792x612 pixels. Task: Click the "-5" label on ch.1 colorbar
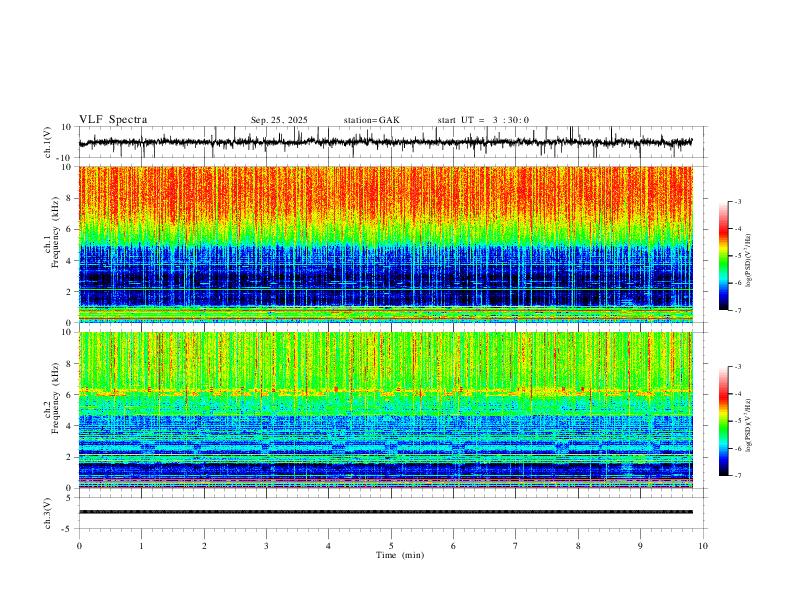tap(737, 256)
